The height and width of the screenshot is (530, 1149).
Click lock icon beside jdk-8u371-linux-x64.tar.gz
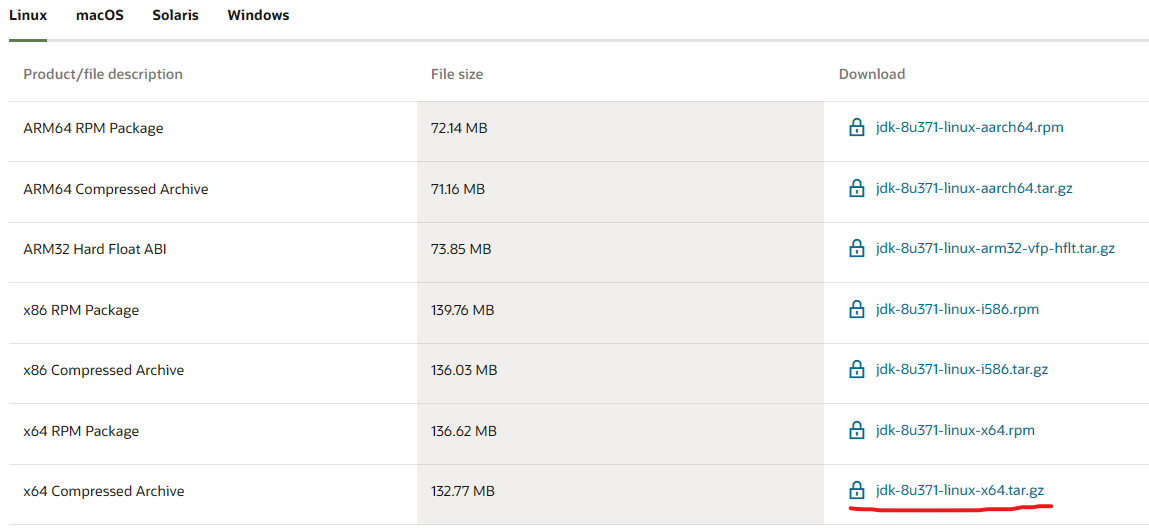(855, 490)
